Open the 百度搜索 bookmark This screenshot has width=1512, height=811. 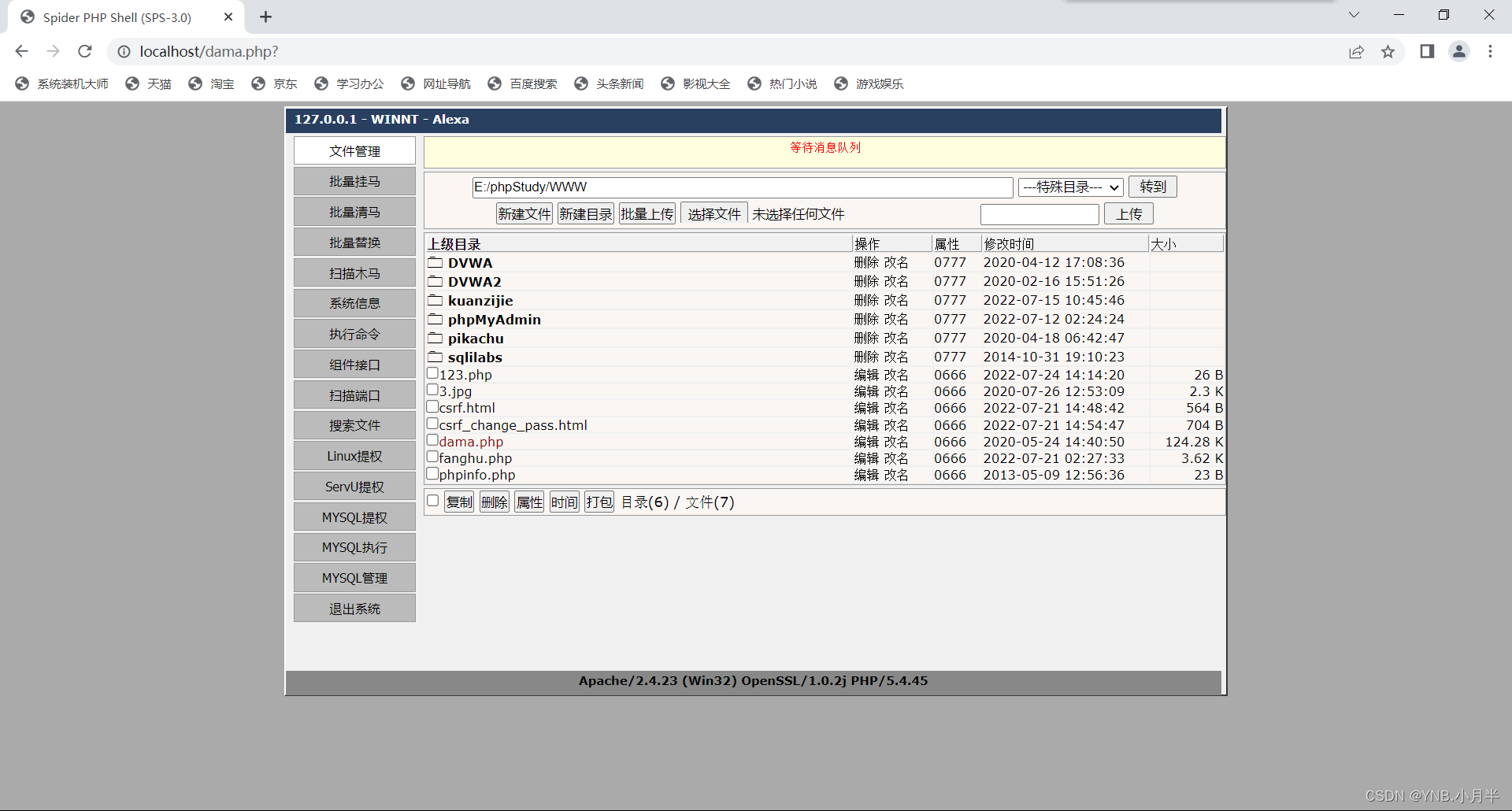[523, 83]
